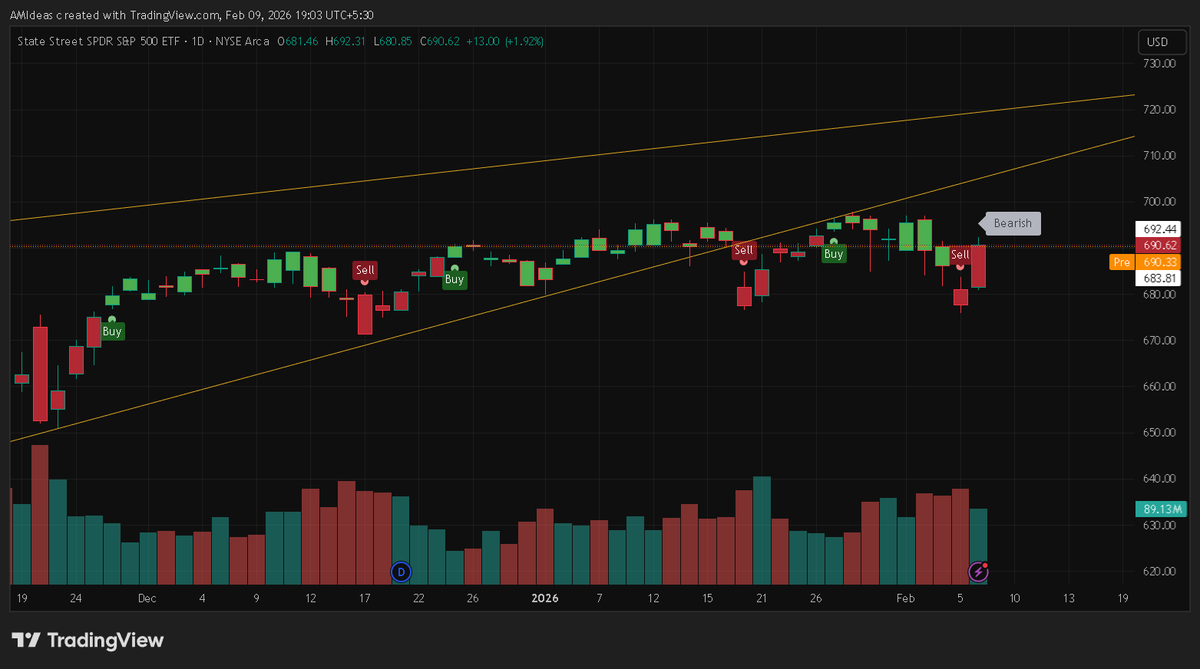Select the Buy marker near December 24

pos(454,280)
